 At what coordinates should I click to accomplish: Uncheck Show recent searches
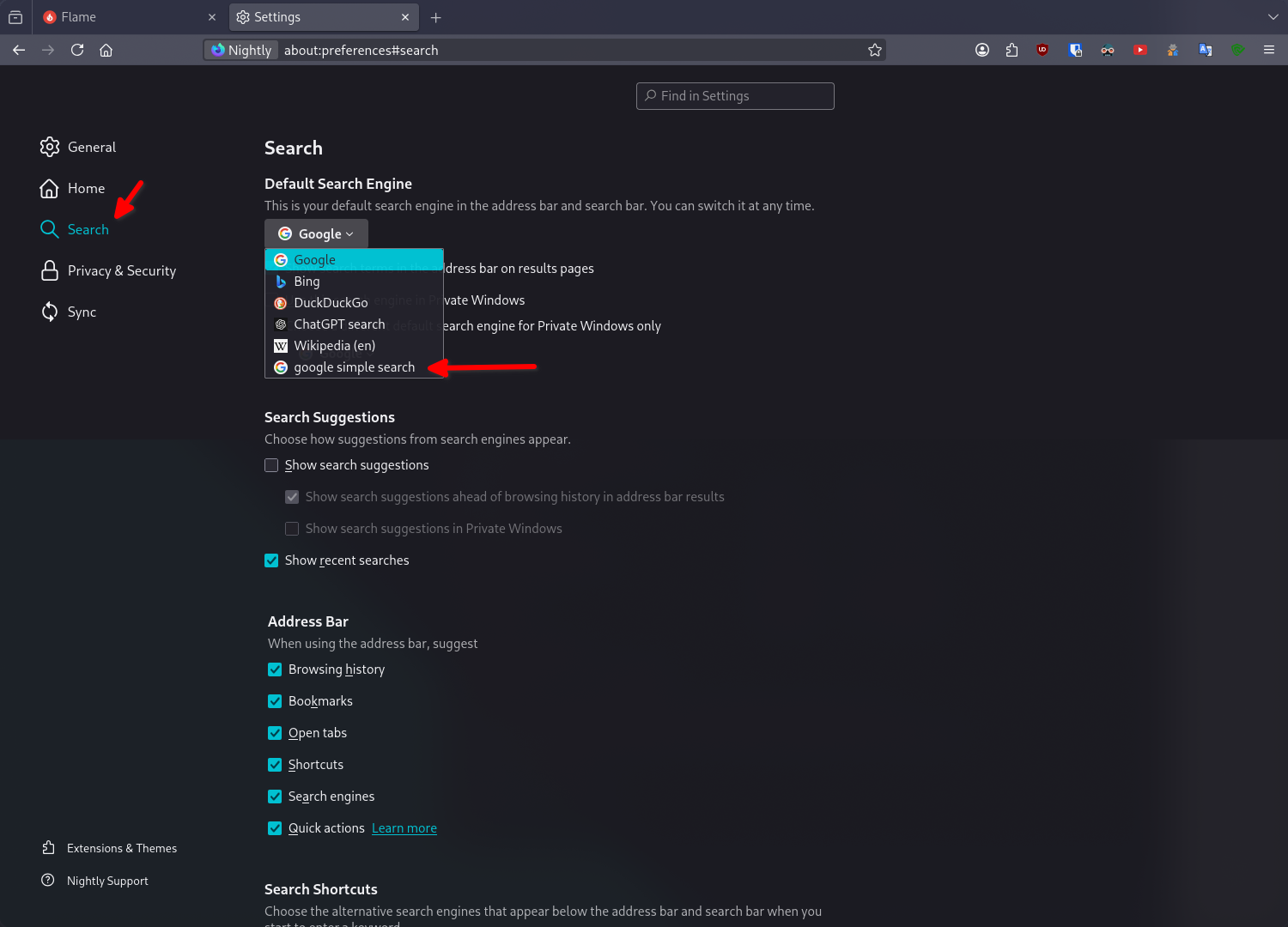click(x=271, y=560)
